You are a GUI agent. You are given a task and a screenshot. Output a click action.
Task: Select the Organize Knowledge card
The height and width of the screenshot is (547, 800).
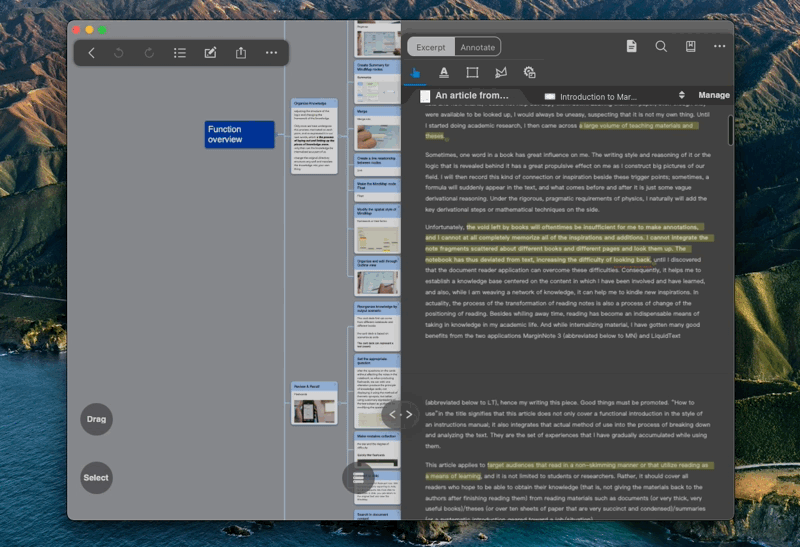pos(314,137)
